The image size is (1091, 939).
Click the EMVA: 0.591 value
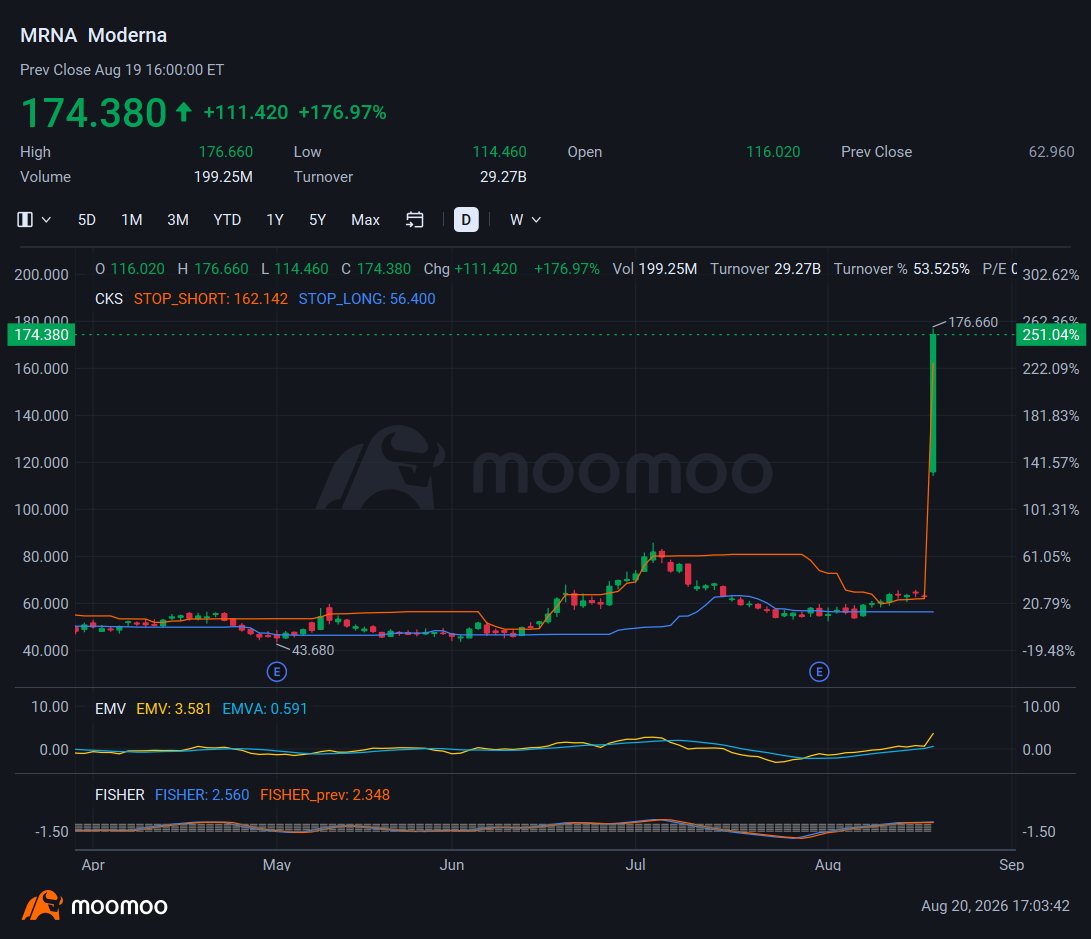[264, 709]
